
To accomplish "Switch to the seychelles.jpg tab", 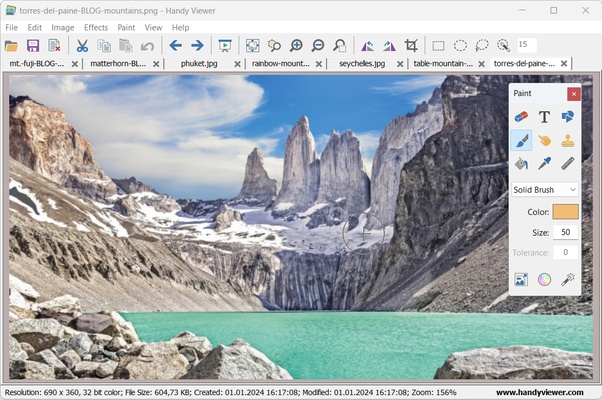I will [365, 63].
